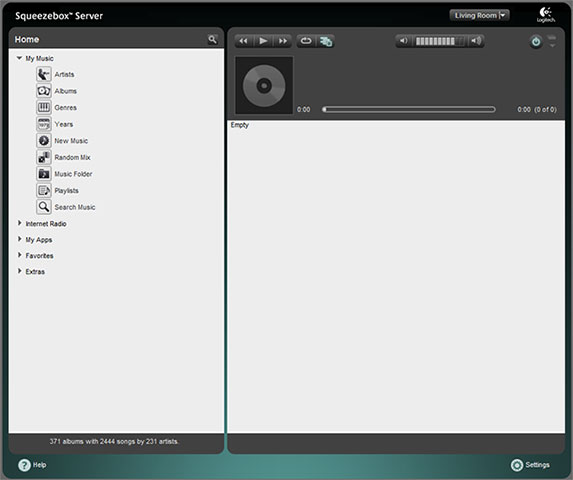This screenshot has width=573, height=480.
Task: Open the Years calendar icon
Action: tap(44, 124)
